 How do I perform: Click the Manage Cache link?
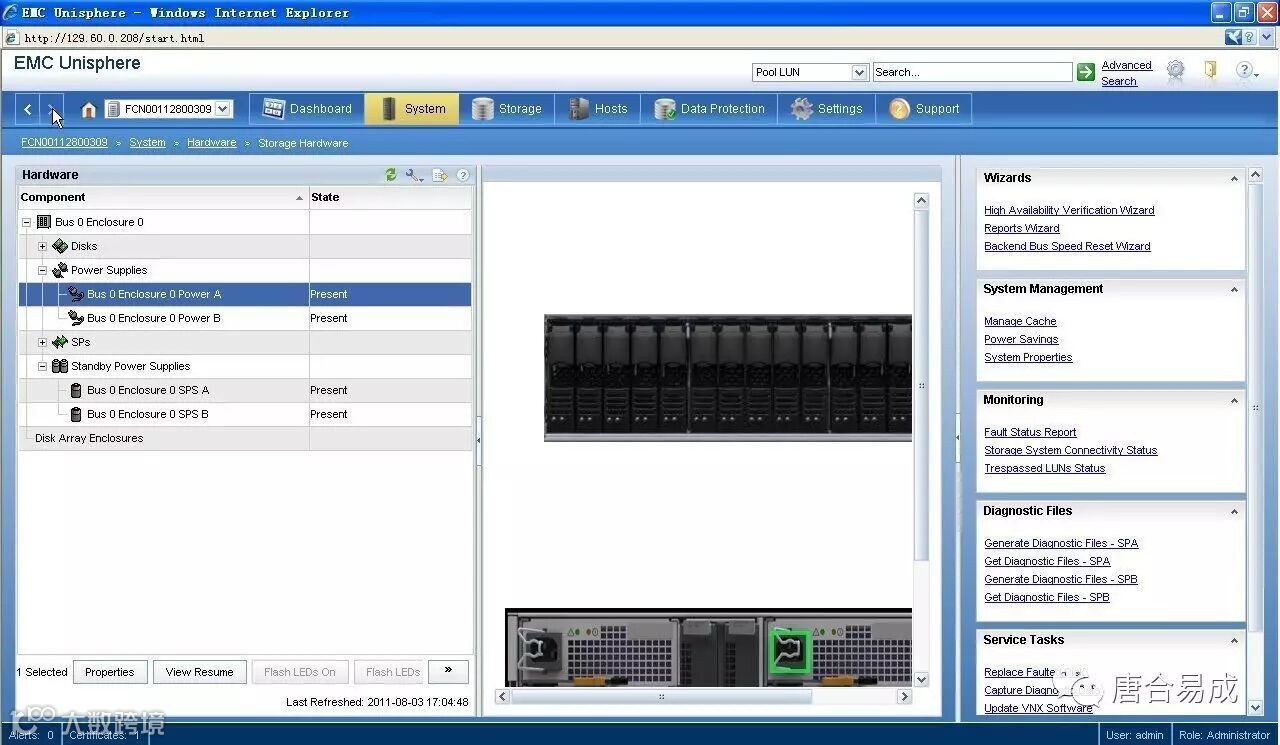[x=1020, y=321]
